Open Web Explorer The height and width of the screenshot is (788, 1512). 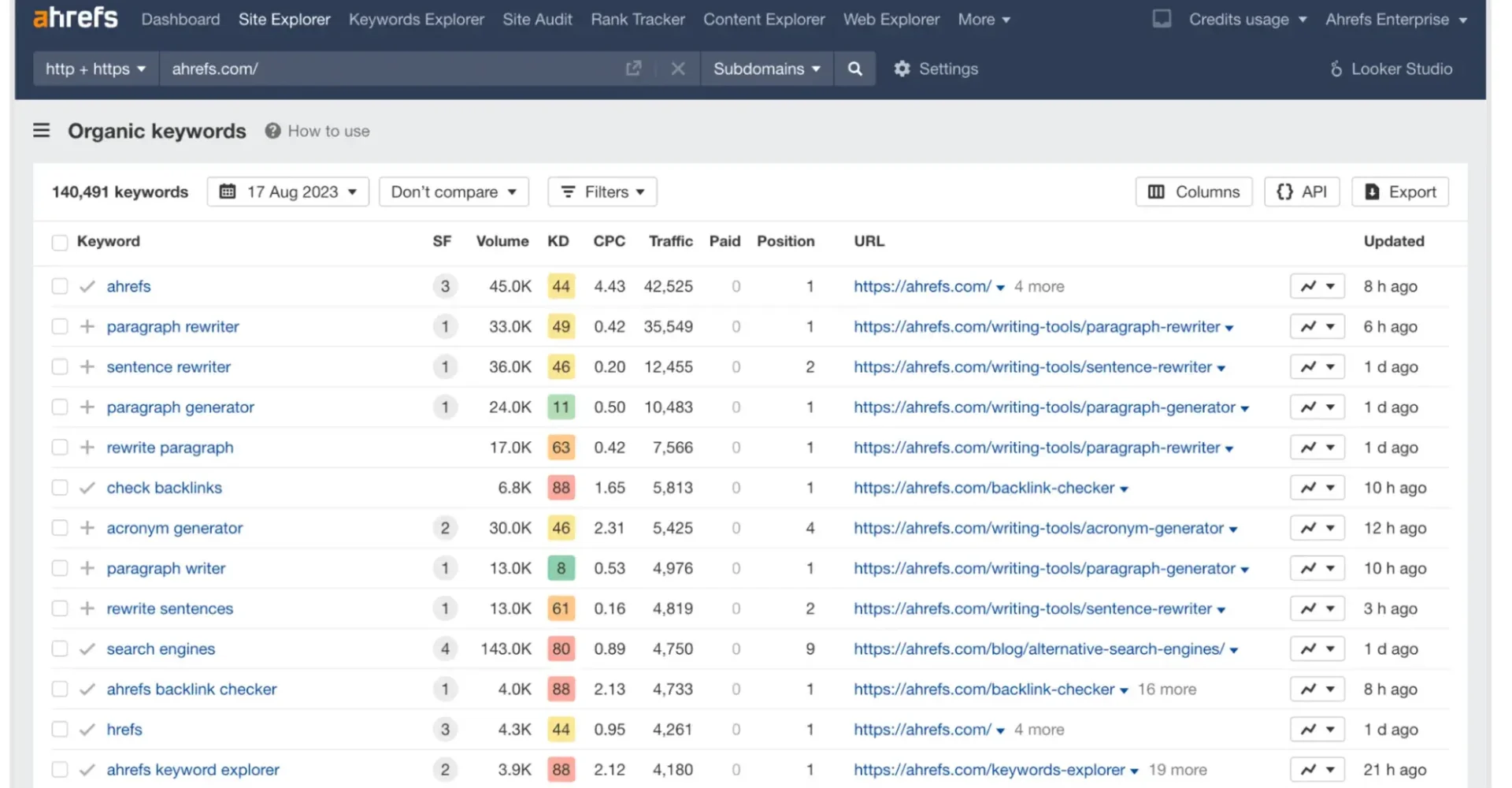click(x=891, y=19)
